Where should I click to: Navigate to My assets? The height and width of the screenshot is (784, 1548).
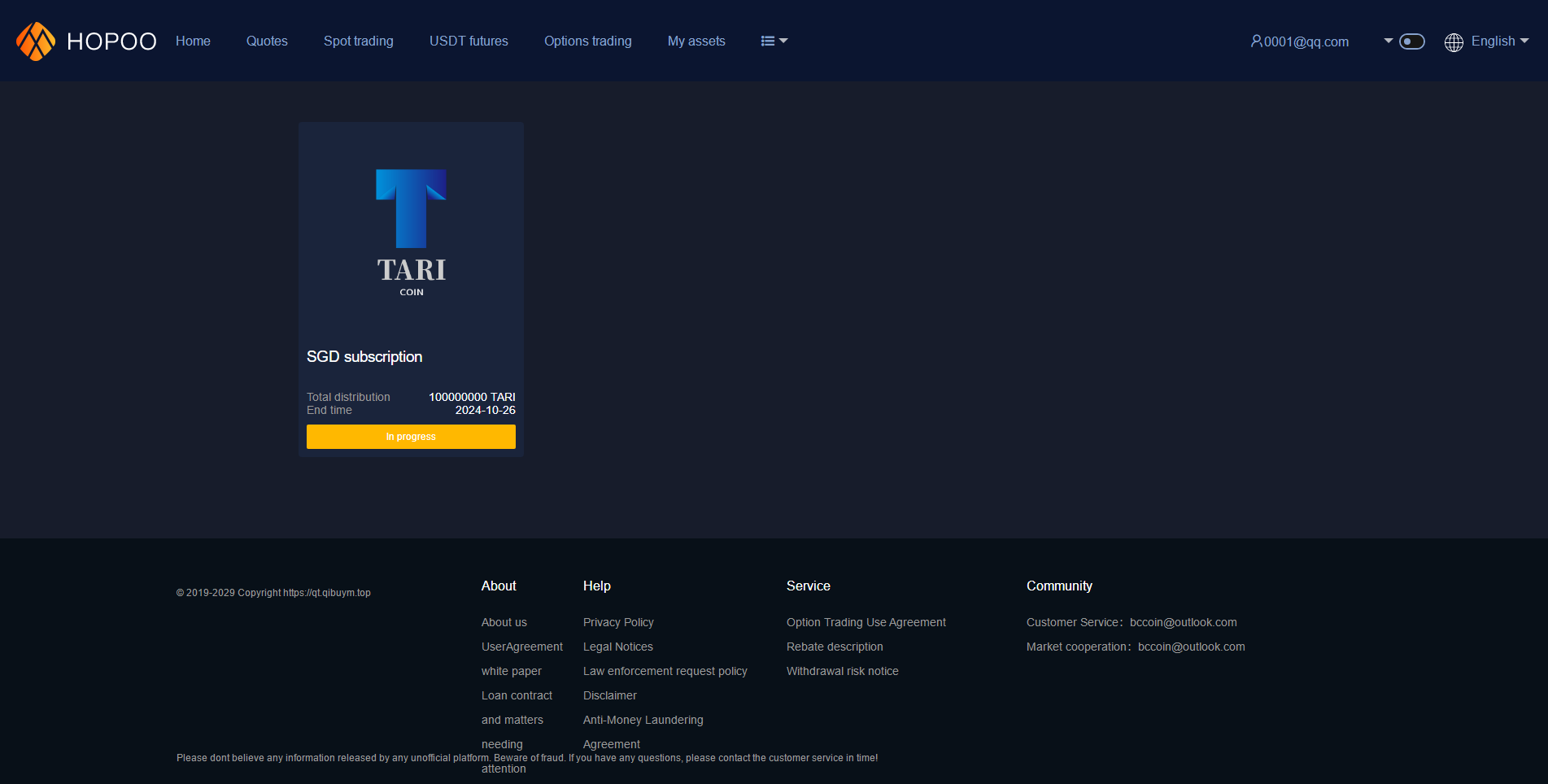pyautogui.click(x=696, y=41)
